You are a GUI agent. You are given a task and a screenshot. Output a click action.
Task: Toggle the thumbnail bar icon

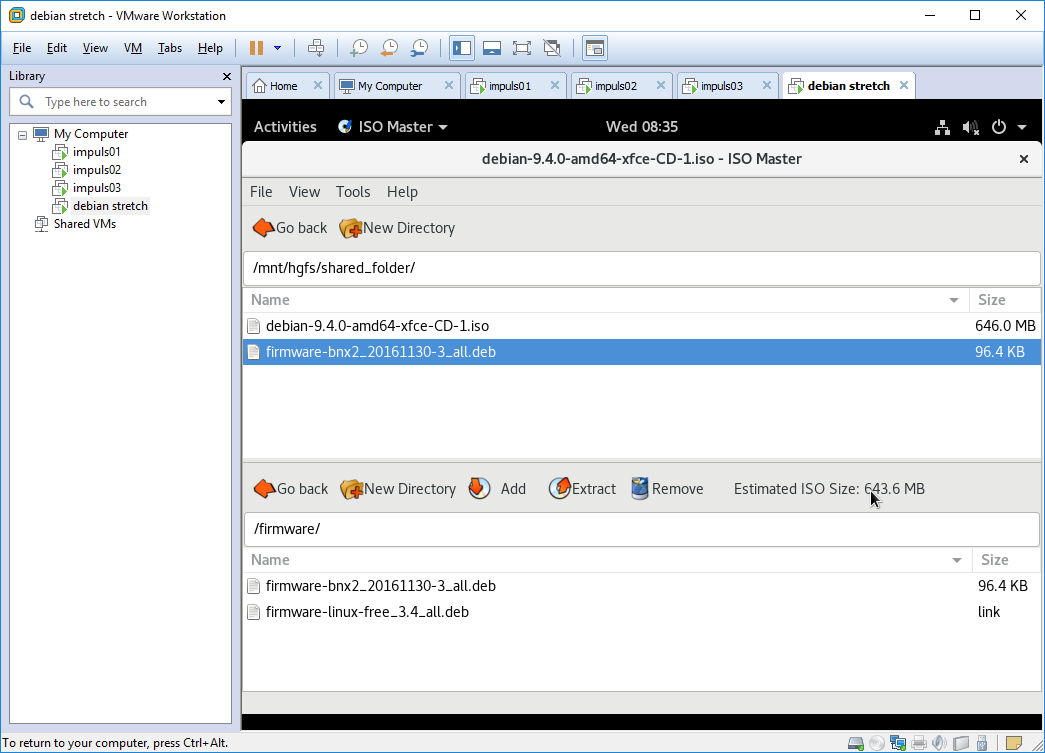coord(492,48)
